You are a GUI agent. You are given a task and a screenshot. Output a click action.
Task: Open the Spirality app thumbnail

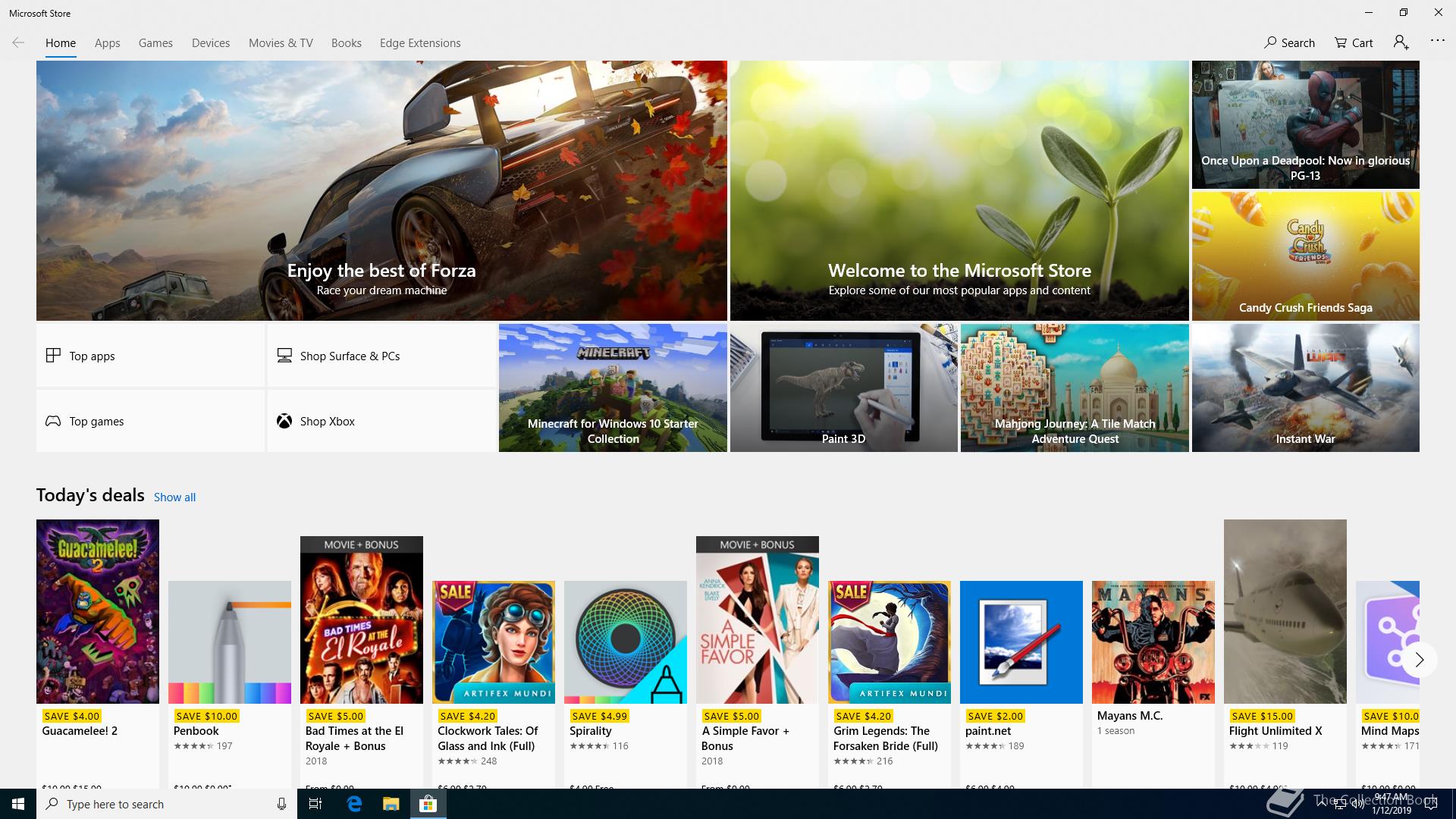[626, 642]
